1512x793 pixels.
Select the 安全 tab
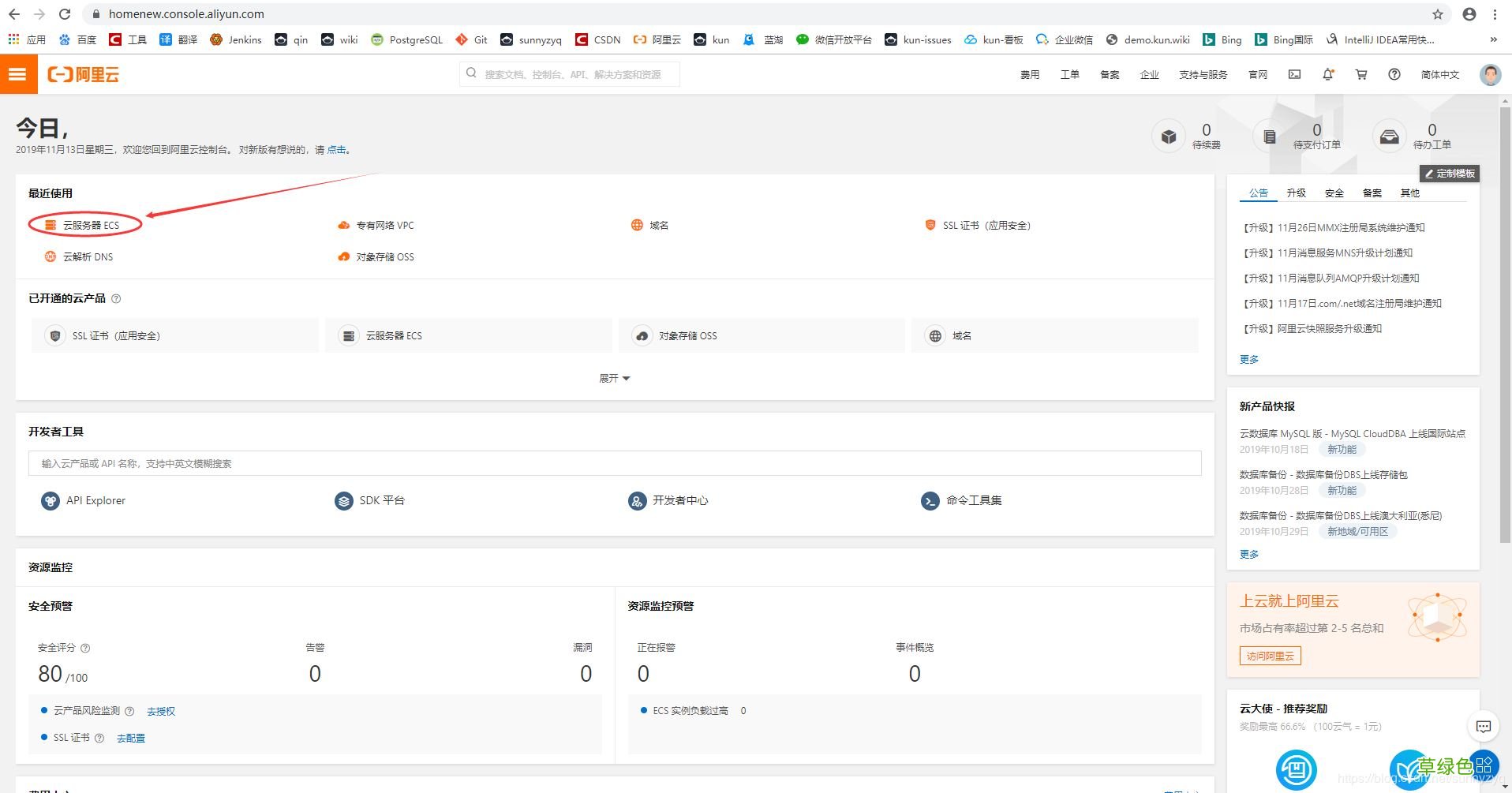1334,193
